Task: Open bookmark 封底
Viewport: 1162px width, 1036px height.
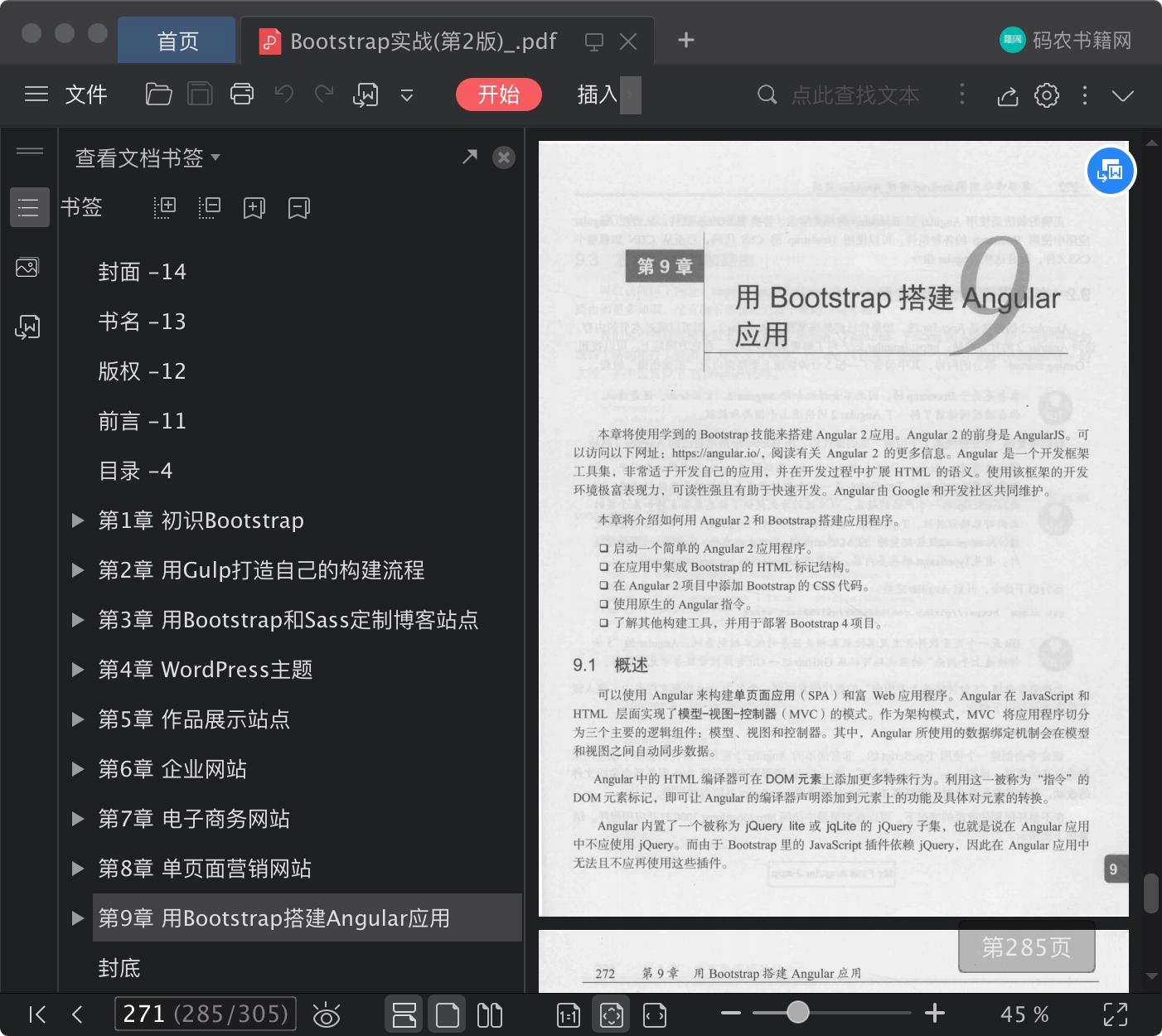Action: [119, 968]
